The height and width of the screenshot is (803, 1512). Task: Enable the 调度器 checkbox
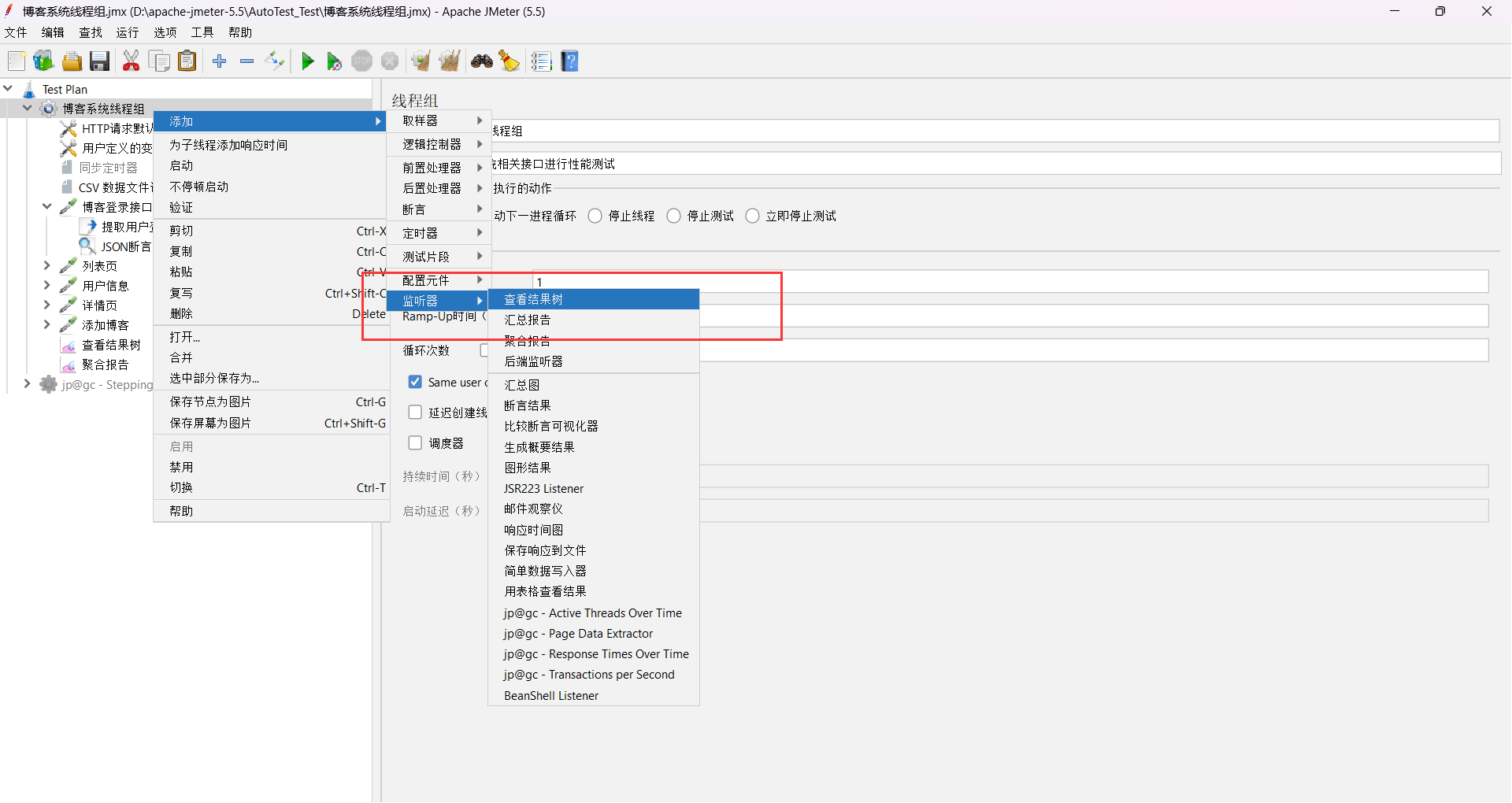click(x=415, y=443)
